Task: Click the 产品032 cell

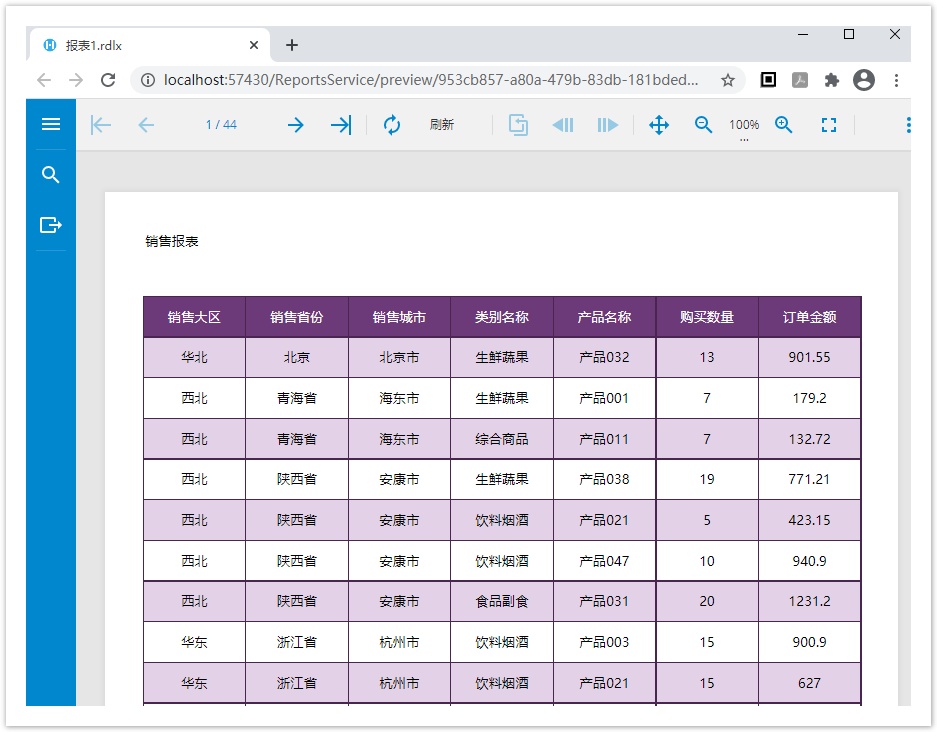Action: pyautogui.click(x=604, y=357)
